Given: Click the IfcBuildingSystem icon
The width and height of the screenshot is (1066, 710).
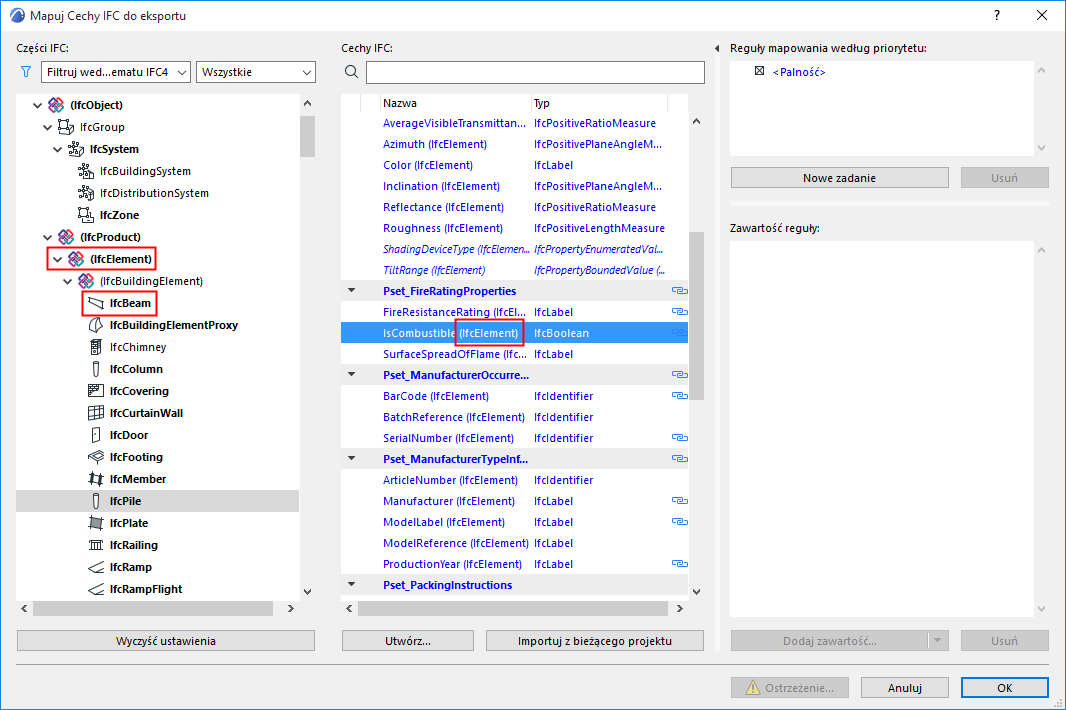Looking at the screenshot, I should pos(86,171).
